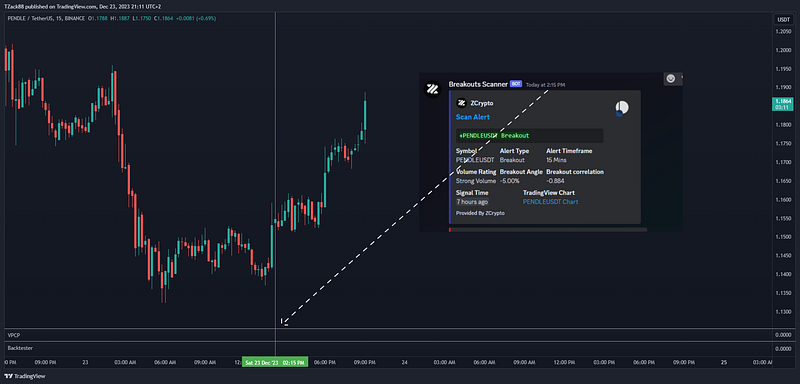Click the Sat 23 Dec '23 02:15 PM time label
The image size is (800, 384).
tap(275, 363)
